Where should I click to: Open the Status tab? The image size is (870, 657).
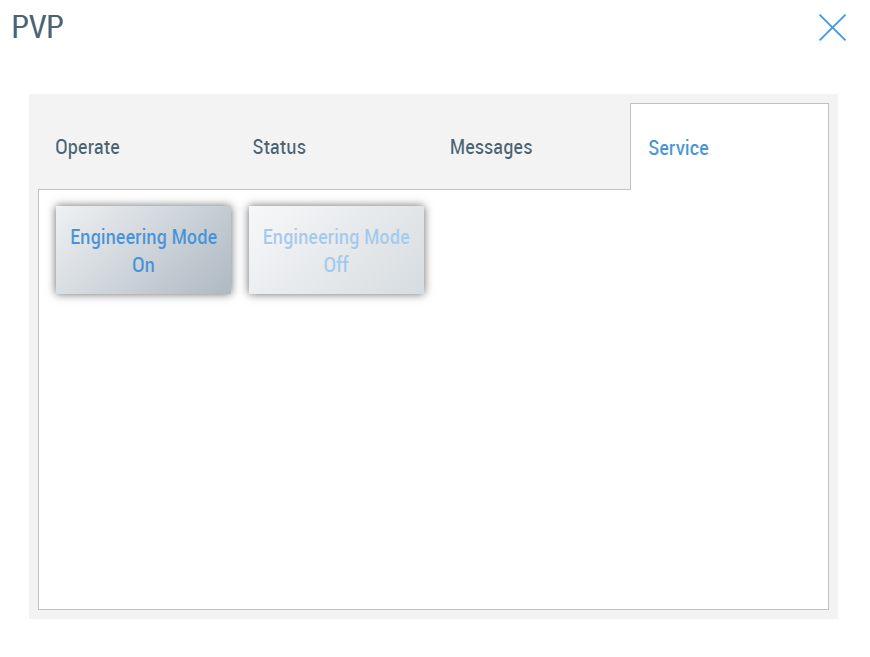279,147
